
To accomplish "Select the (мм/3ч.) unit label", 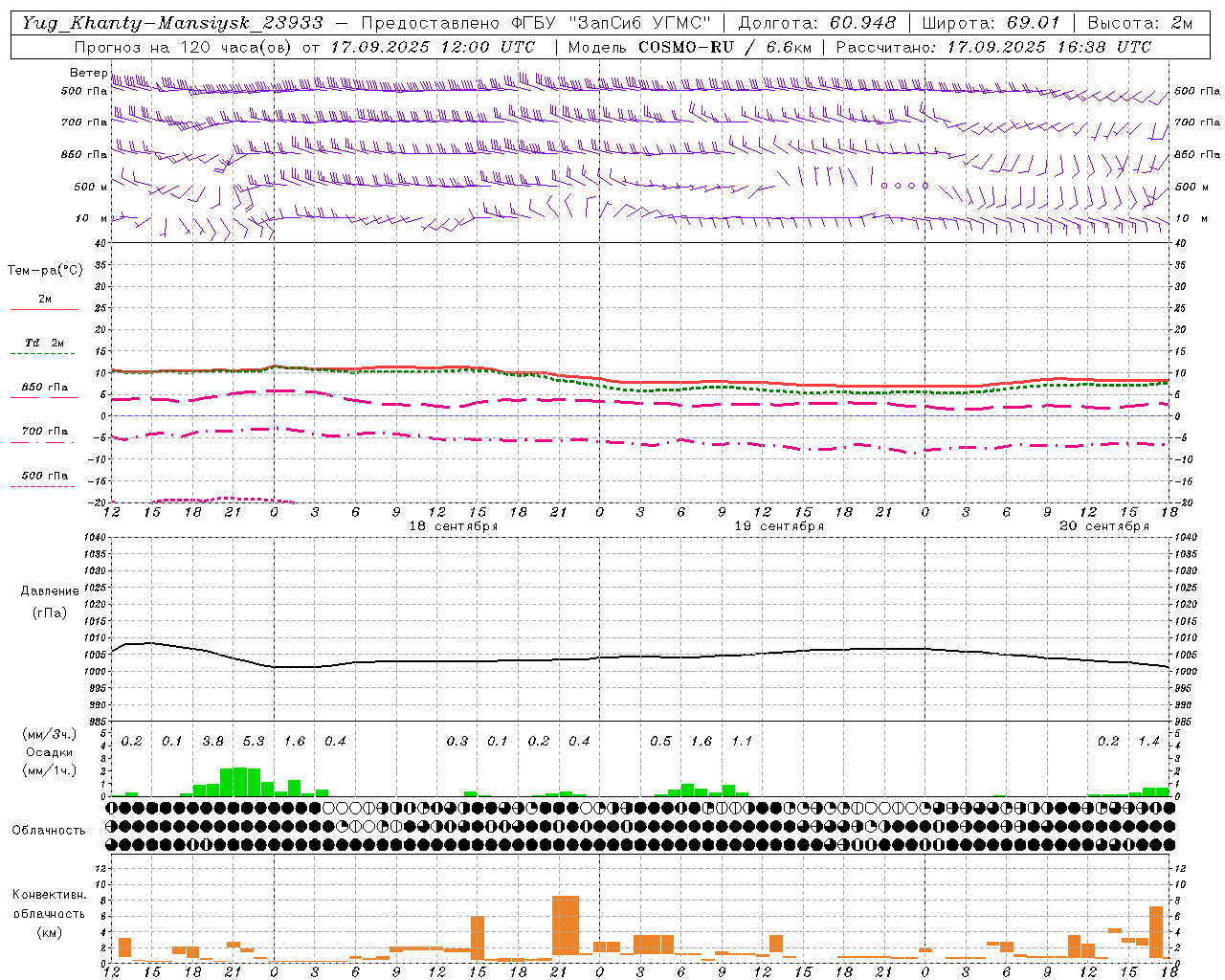I will [49, 734].
